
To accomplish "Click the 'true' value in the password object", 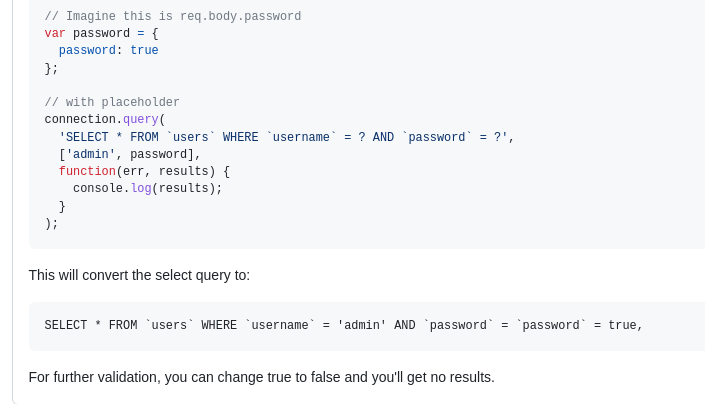I will 144,50.
